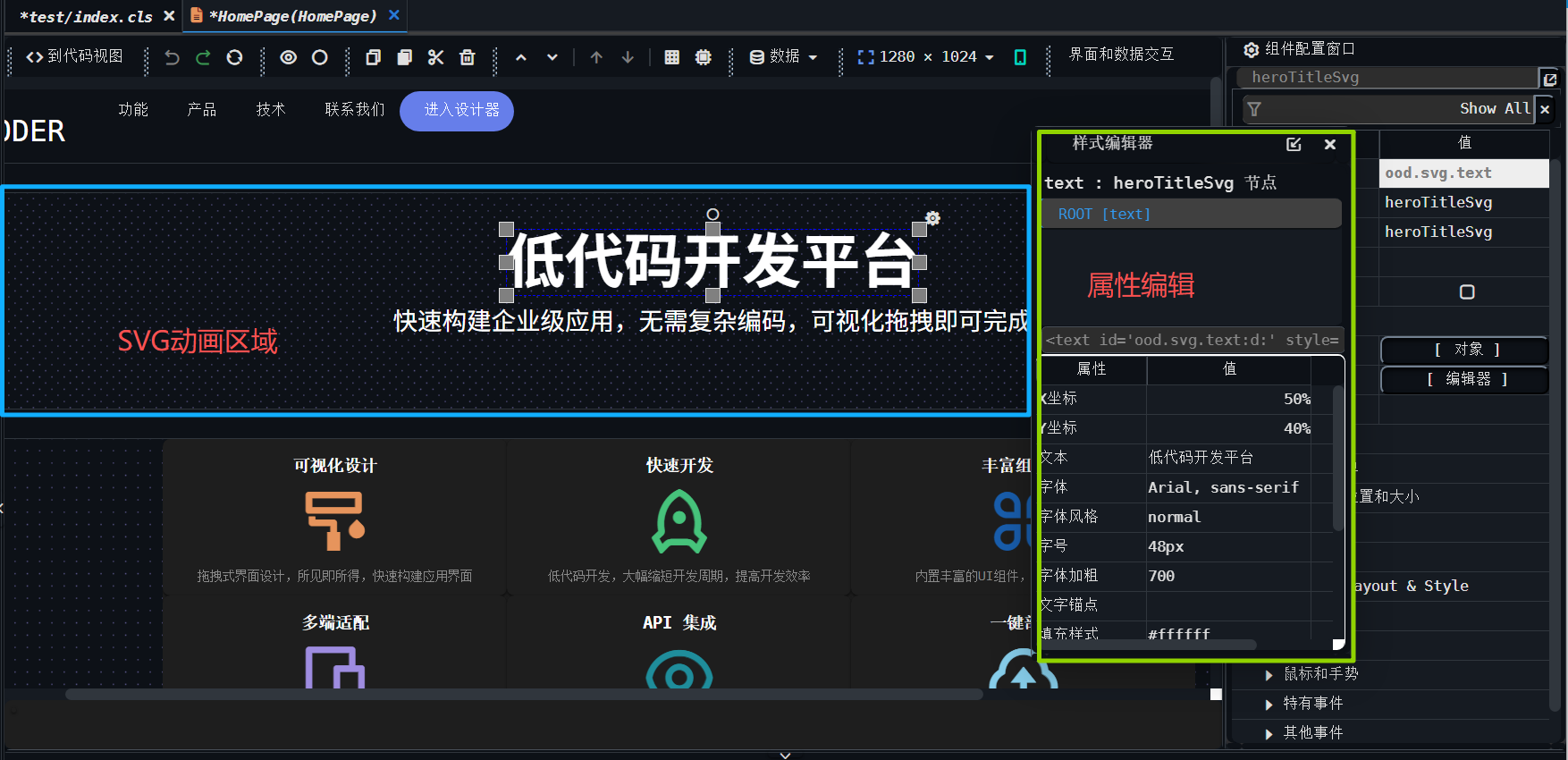Click 界面和数据交互 in toolbar
Viewport: 1568px width, 760px height.
pos(1121,55)
